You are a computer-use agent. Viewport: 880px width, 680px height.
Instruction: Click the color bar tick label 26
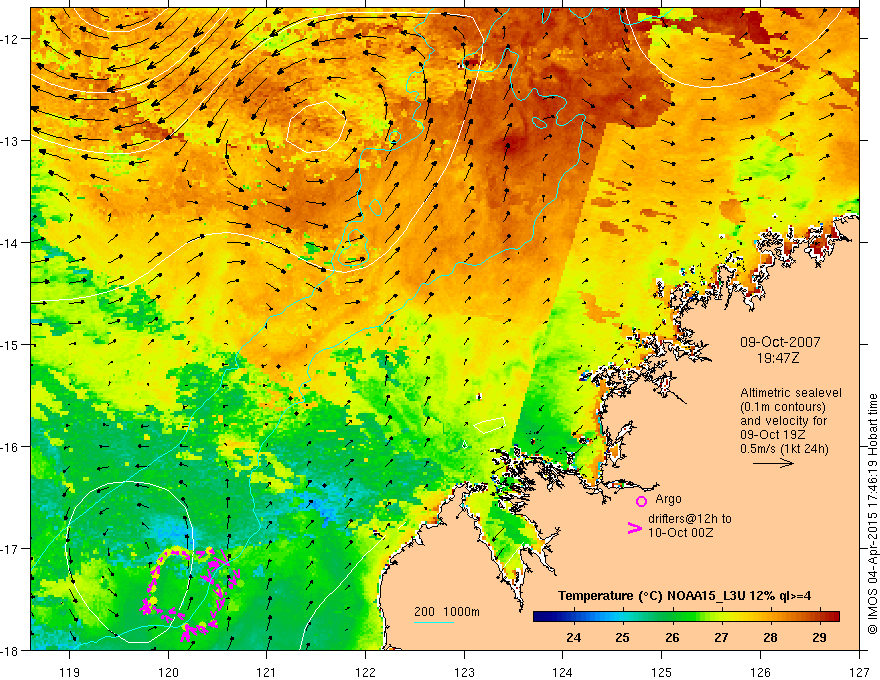(672, 637)
